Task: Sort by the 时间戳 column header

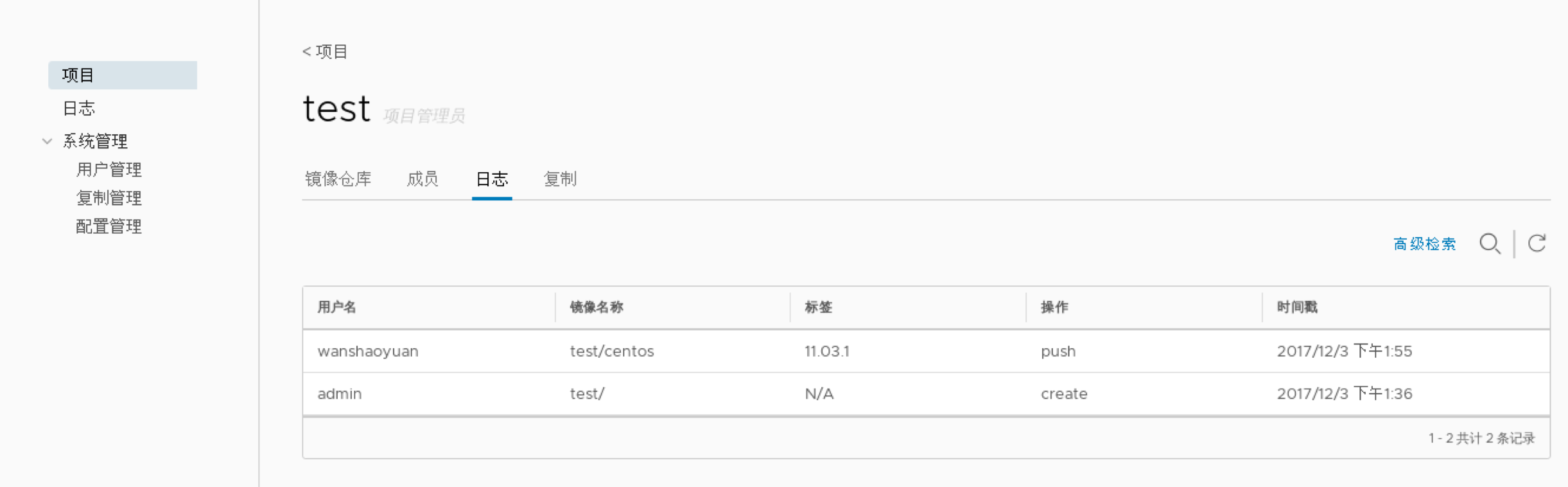Action: 1297,307
